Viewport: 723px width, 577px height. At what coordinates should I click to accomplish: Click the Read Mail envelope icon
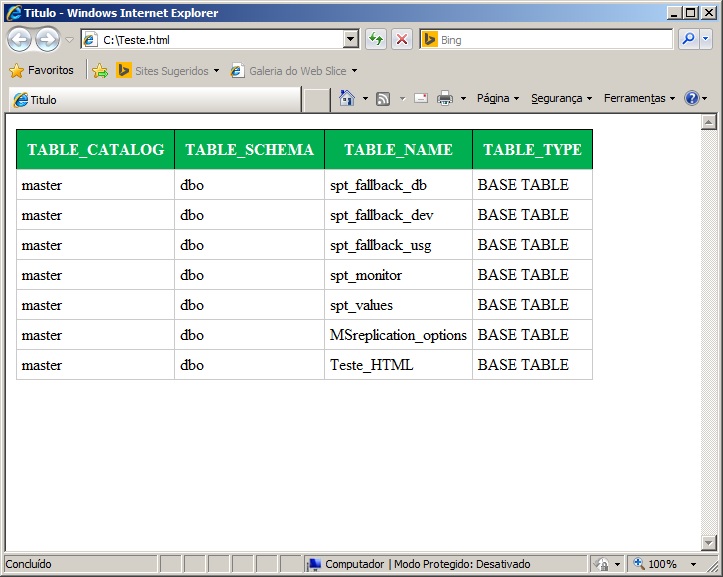point(421,98)
